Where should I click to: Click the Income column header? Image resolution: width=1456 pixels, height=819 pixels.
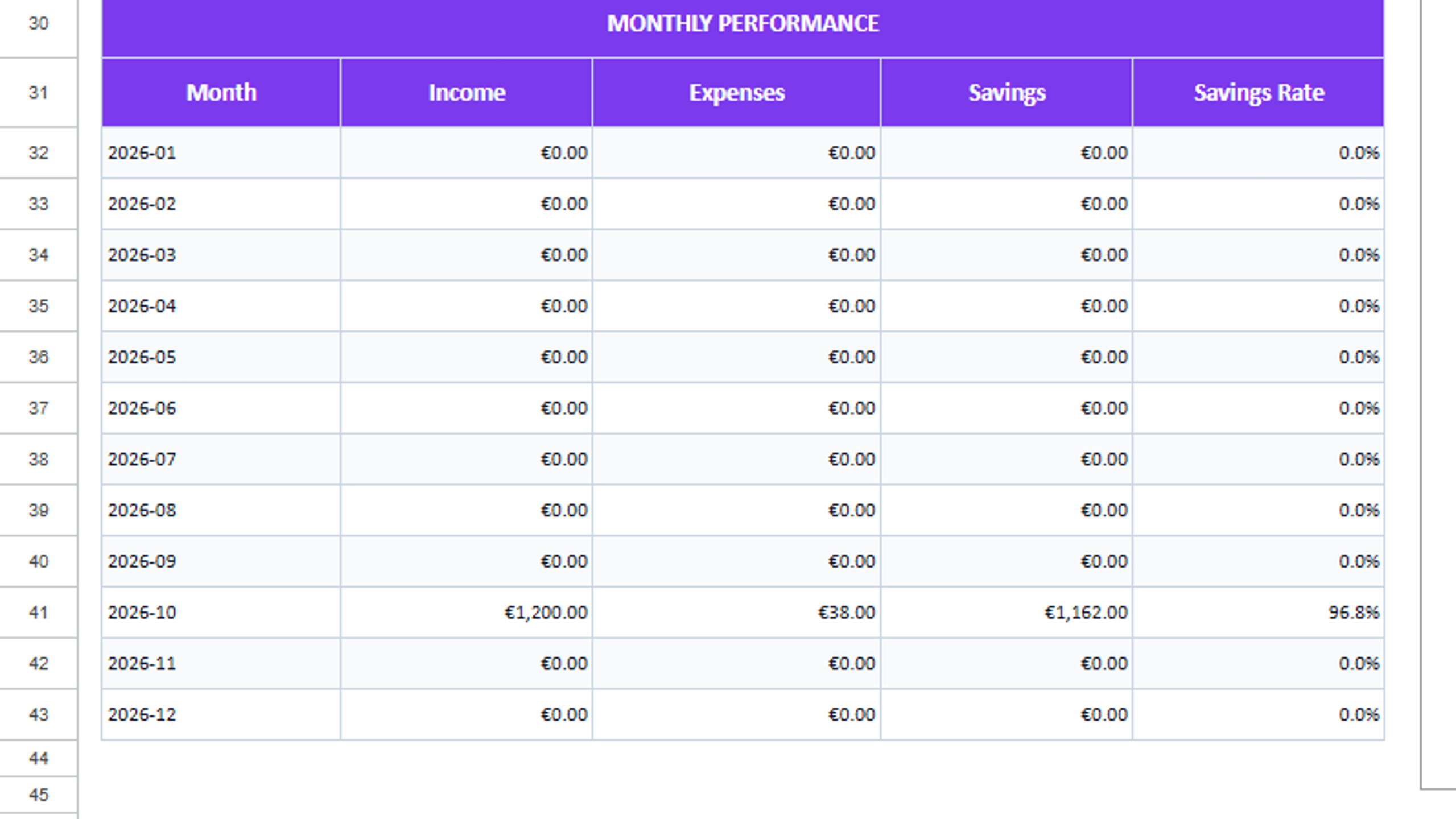pos(467,92)
